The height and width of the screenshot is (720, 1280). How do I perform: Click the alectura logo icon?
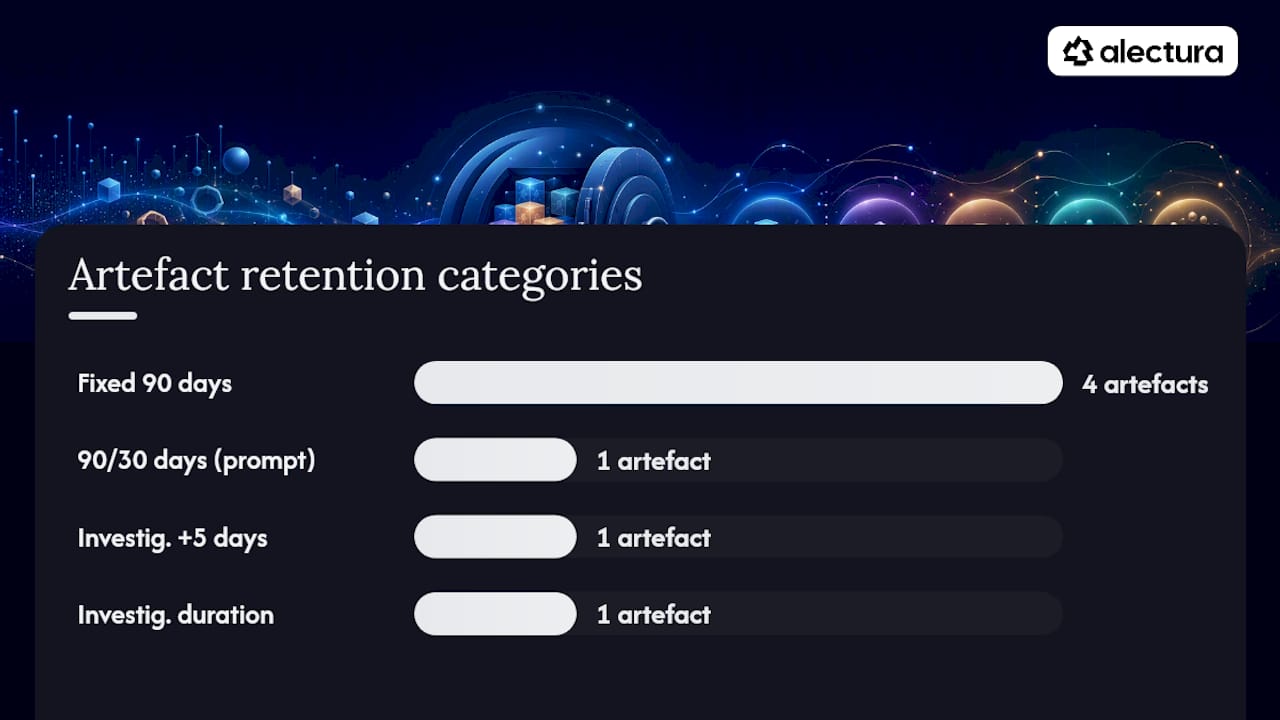click(x=1077, y=51)
